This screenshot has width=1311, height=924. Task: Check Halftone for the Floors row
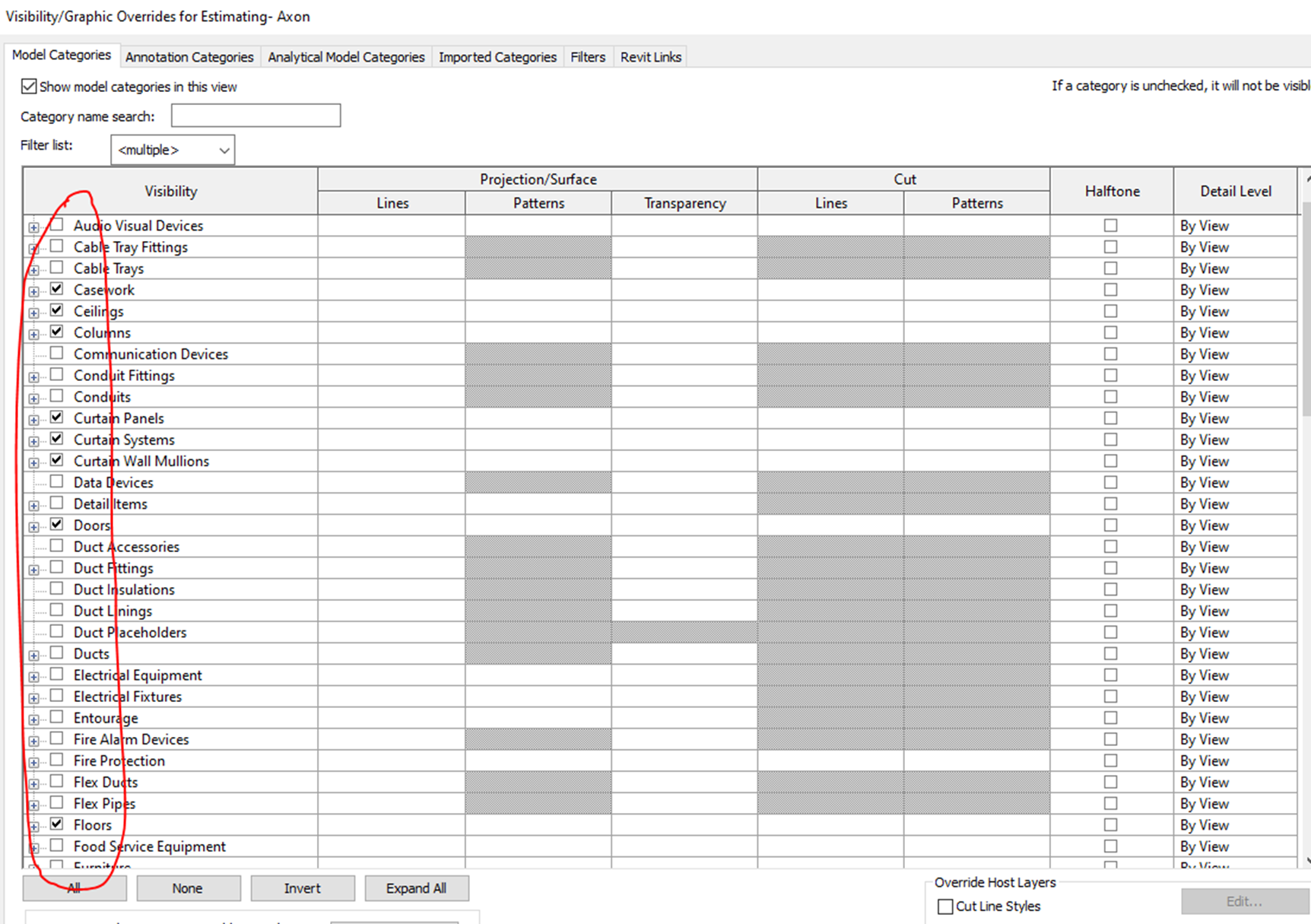click(1111, 825)
